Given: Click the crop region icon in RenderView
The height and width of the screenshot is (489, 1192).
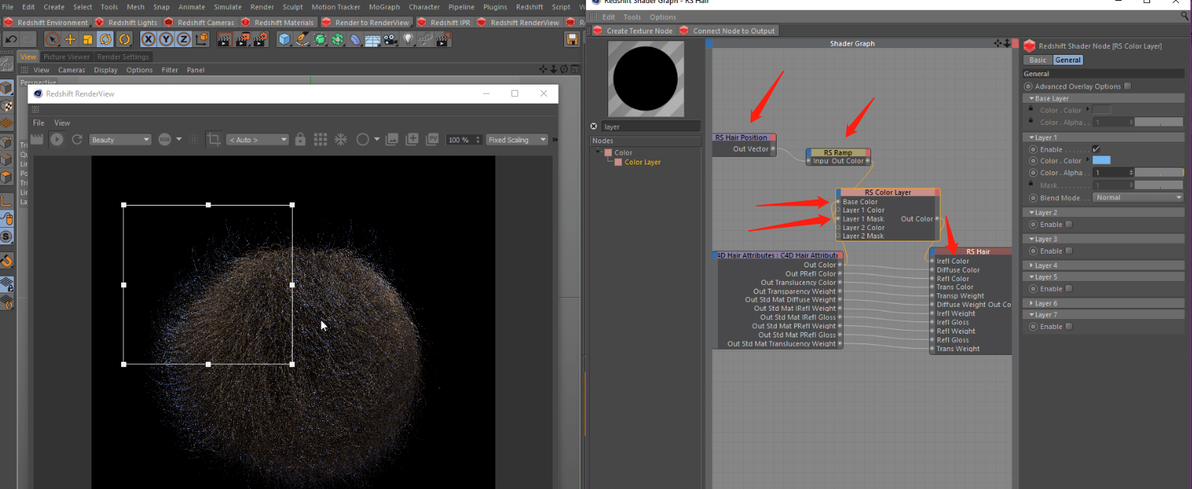Looking at the screenshot, I should point(213,140).
